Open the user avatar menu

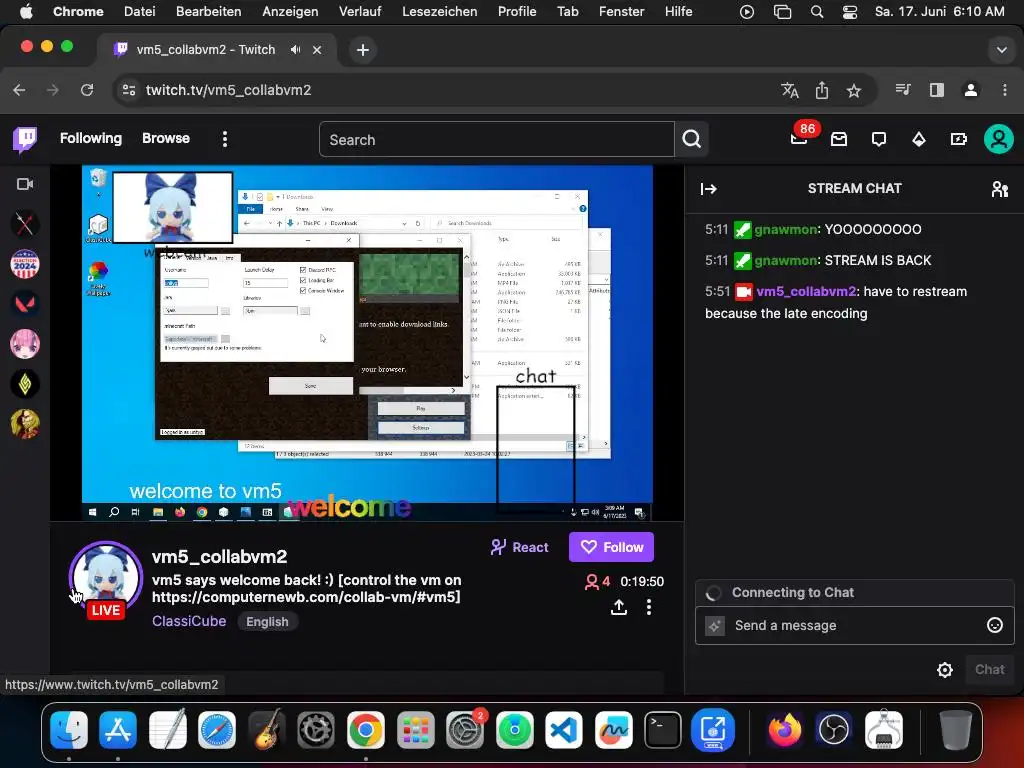tap(999, 139)
